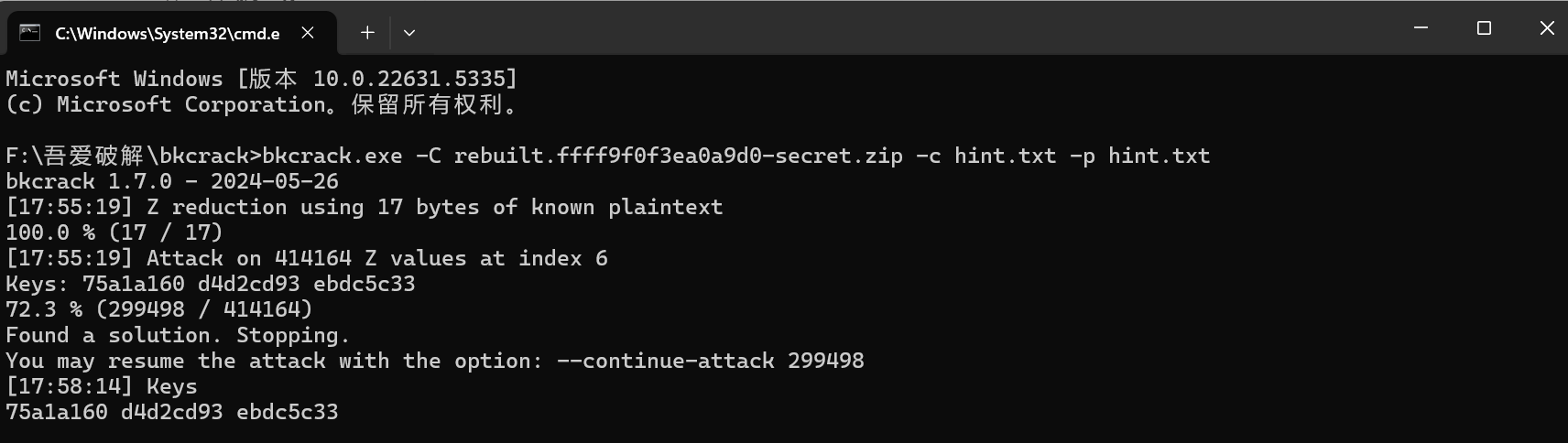The height and width of the screenshot is (443, 1568).
Task: Close the cmd.exe terminal tab
Action: coord(308,33)
